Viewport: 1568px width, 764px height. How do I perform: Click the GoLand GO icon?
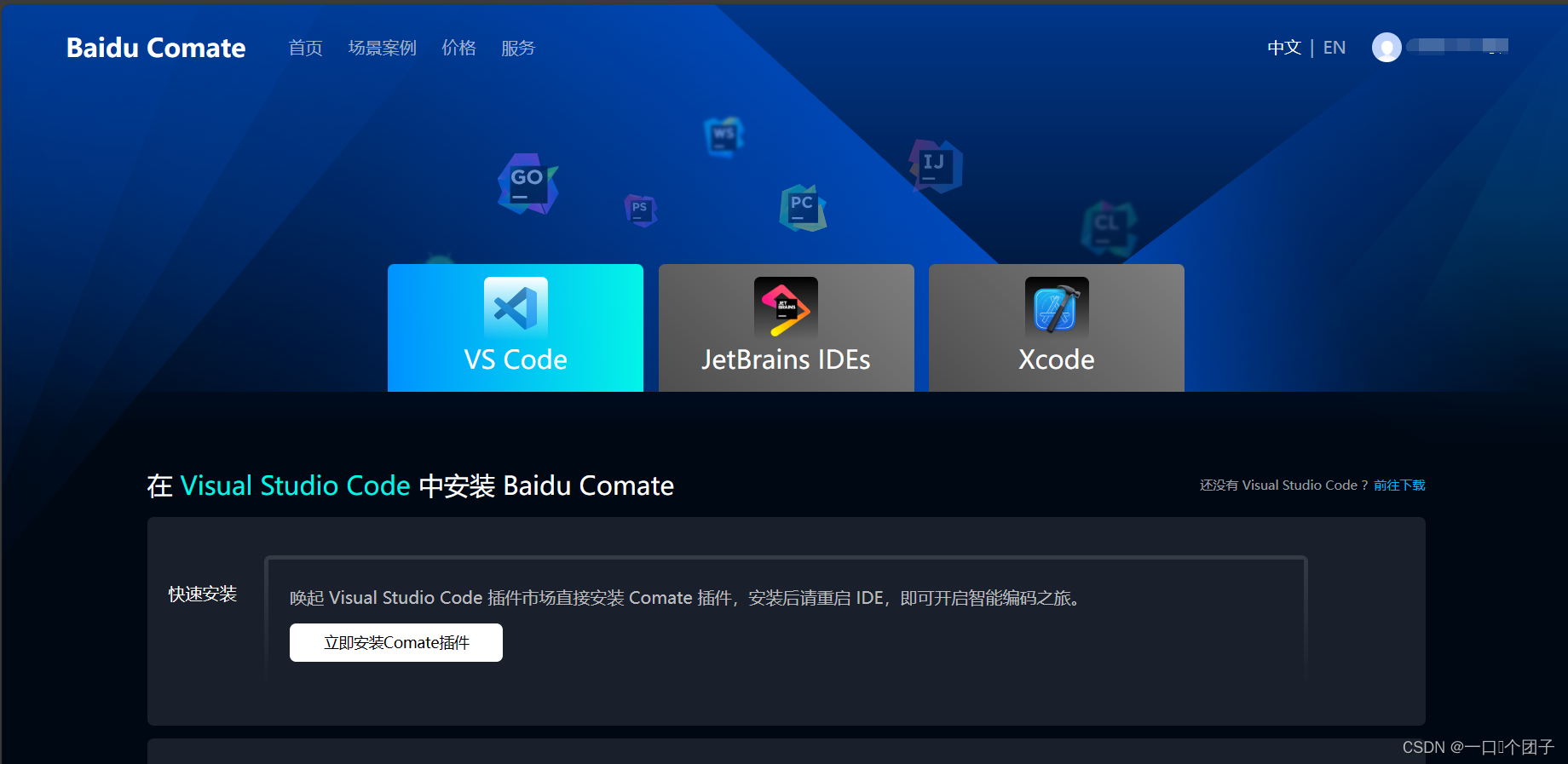pyautogui.click(x=527, y=184)
